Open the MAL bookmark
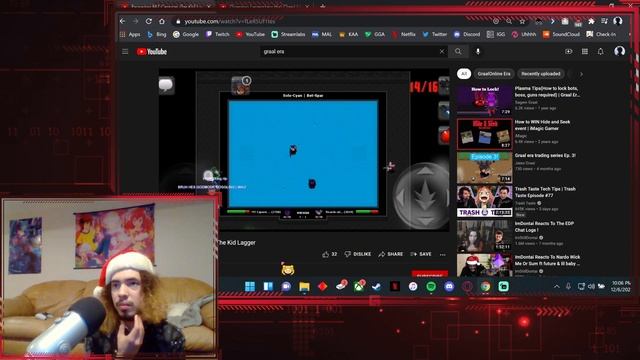 (x=322, y=35)
